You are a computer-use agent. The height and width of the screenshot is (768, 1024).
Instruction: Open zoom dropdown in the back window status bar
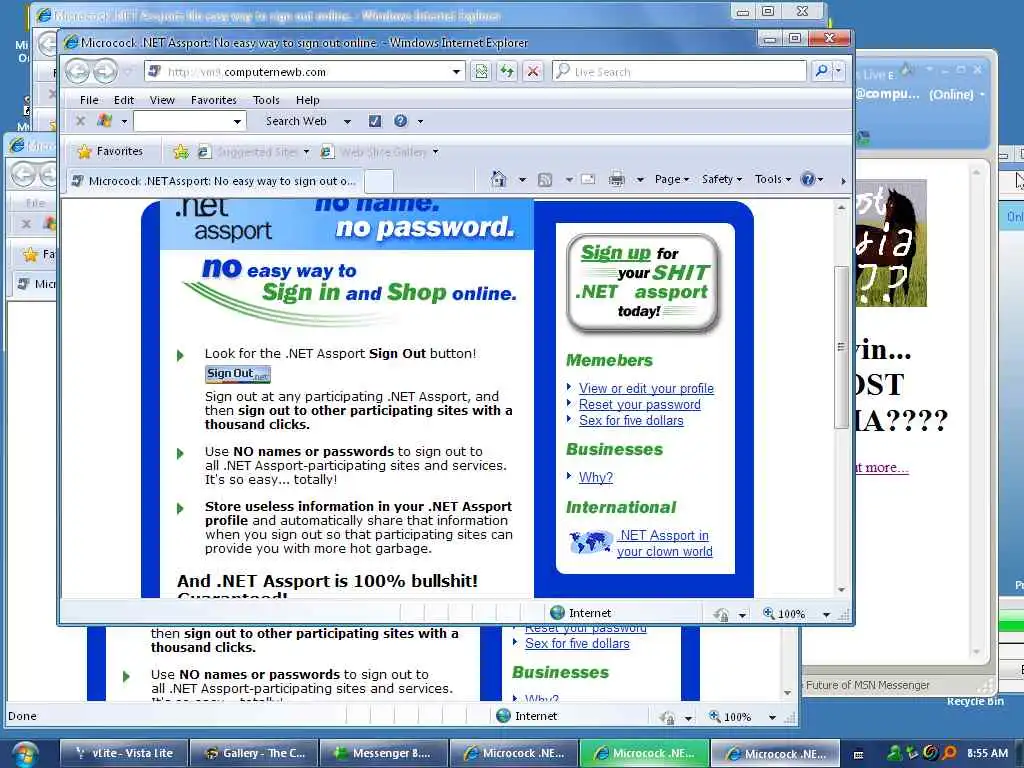click(772, 717)
